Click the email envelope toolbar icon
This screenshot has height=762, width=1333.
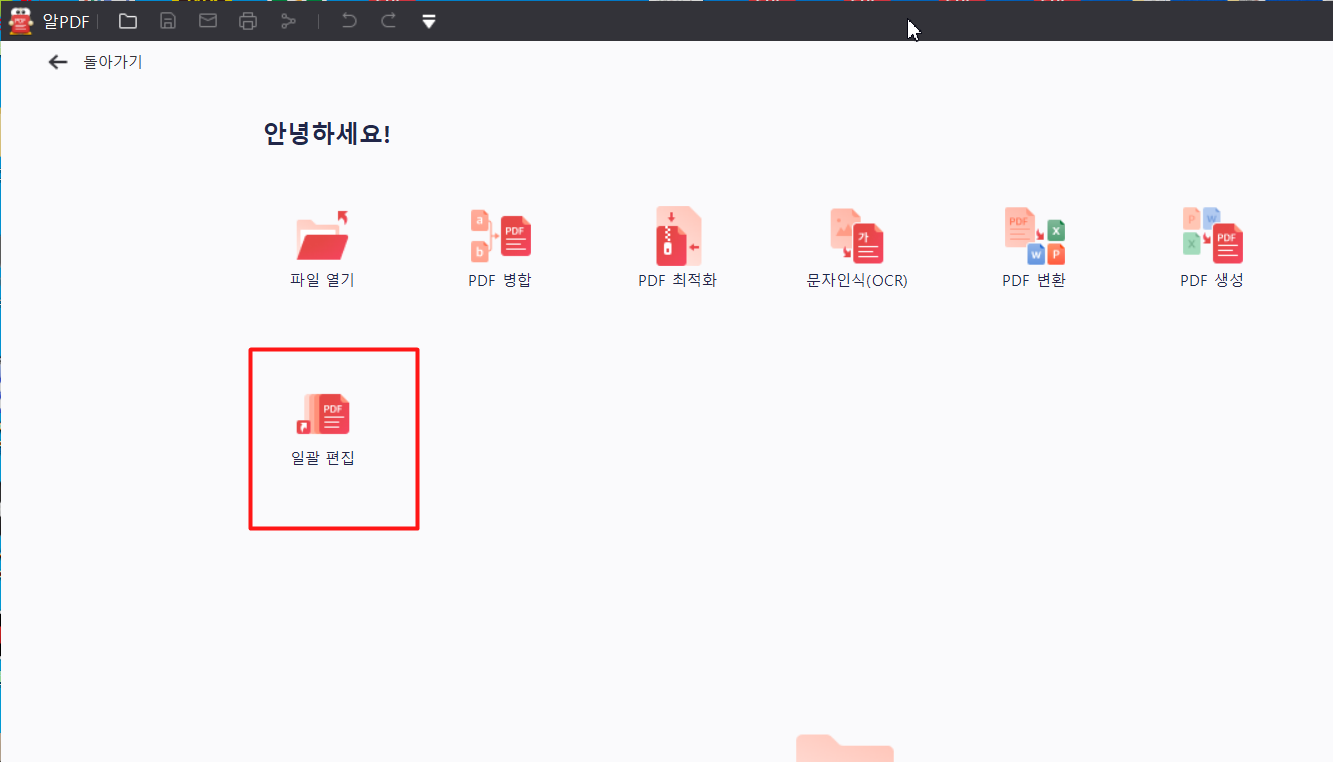208,21
